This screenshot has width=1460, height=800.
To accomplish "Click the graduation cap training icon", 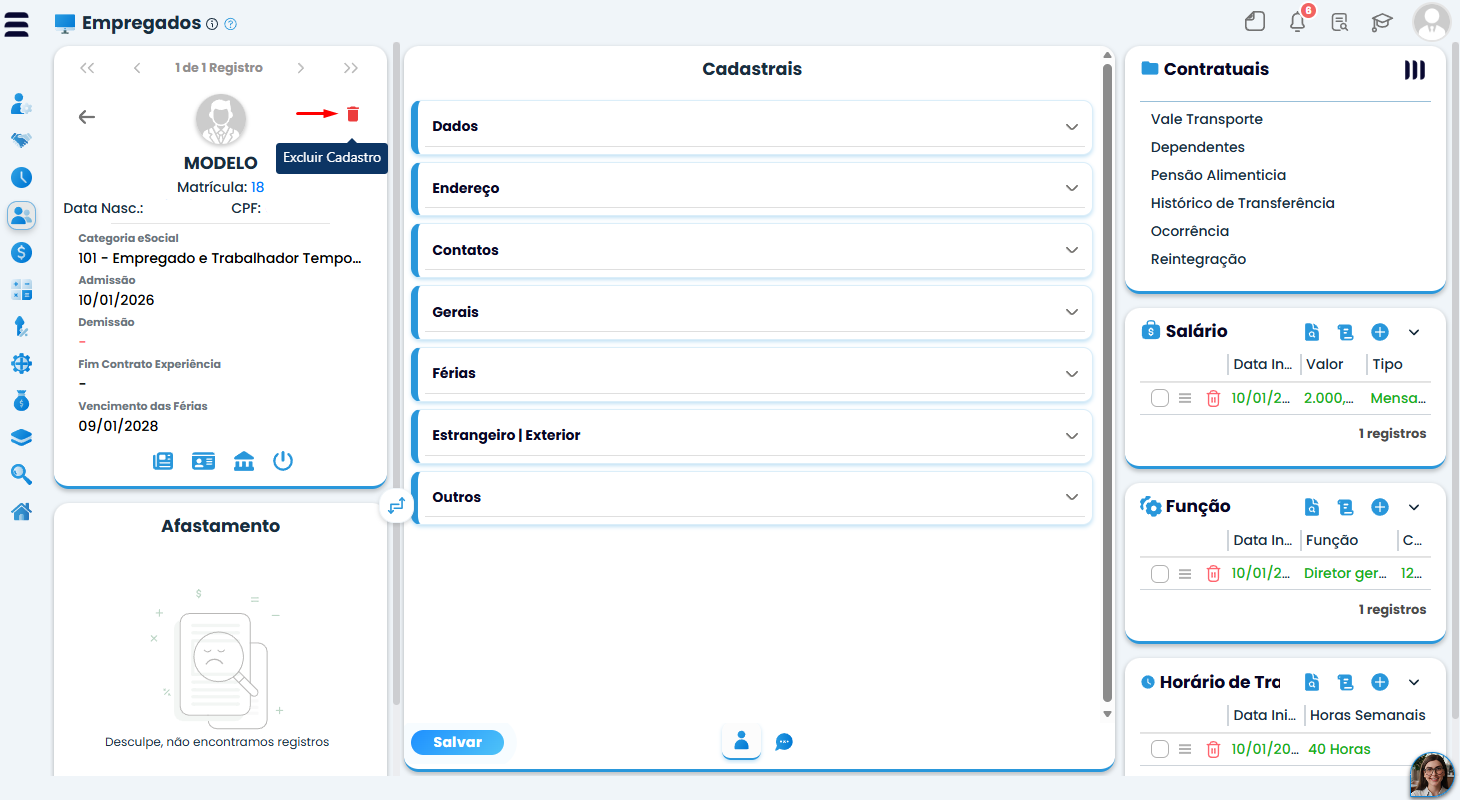I will [x=1382, y=22].
